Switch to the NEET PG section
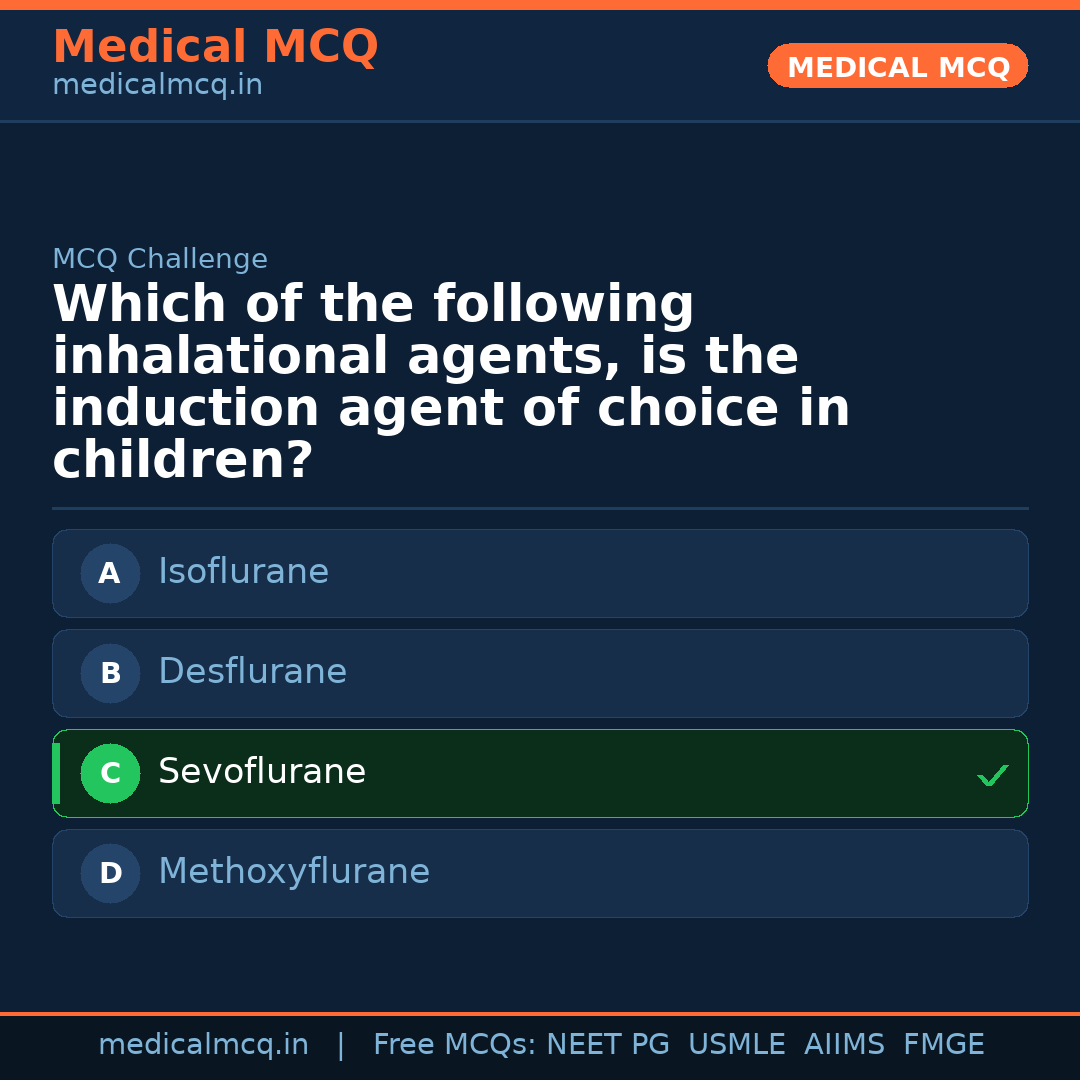This screenshot has height=1080, width=1080. pyautogui.click(x=608, y=1043)
